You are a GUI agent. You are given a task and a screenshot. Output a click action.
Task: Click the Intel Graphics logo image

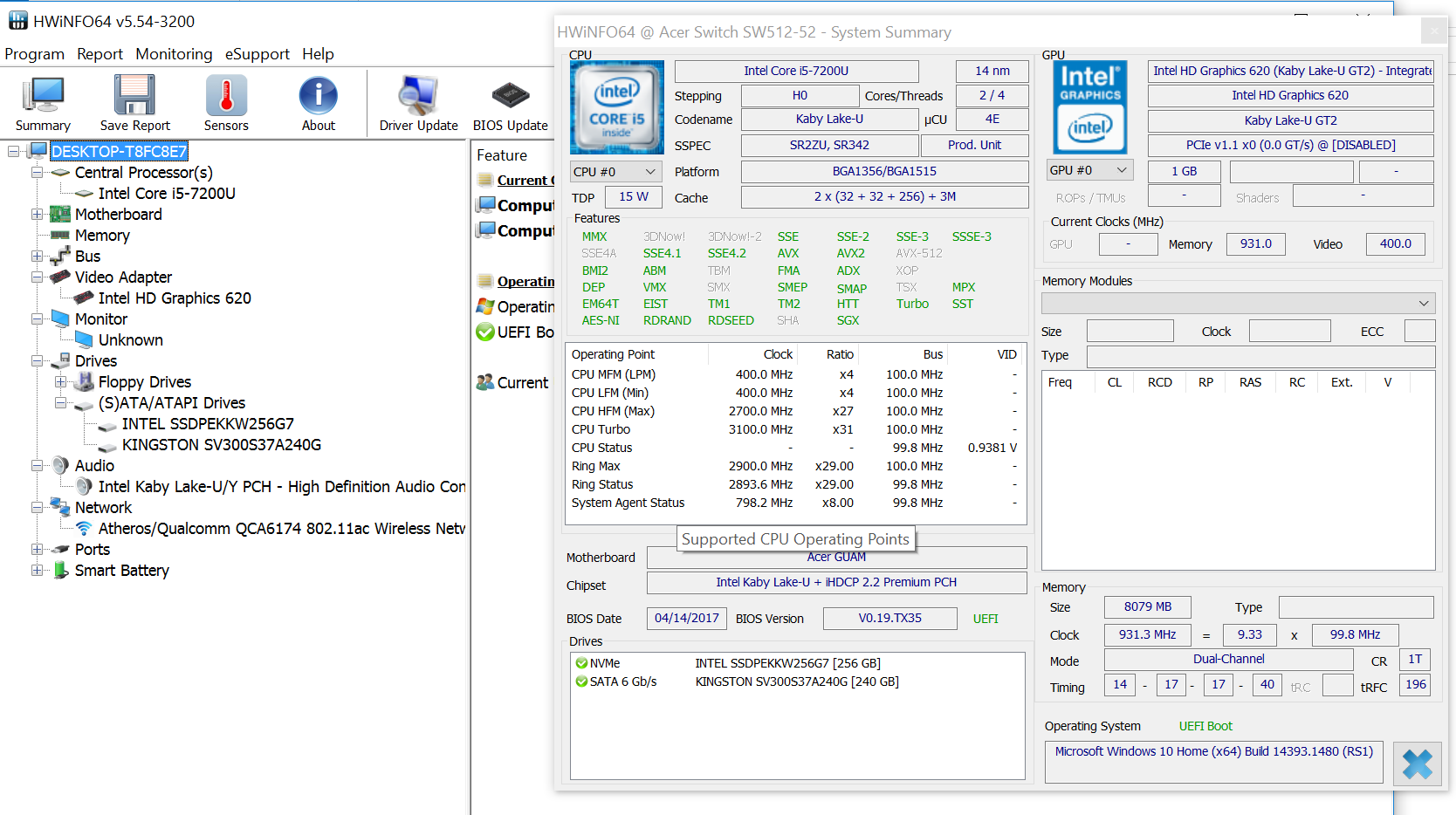tap(1090, 107)
